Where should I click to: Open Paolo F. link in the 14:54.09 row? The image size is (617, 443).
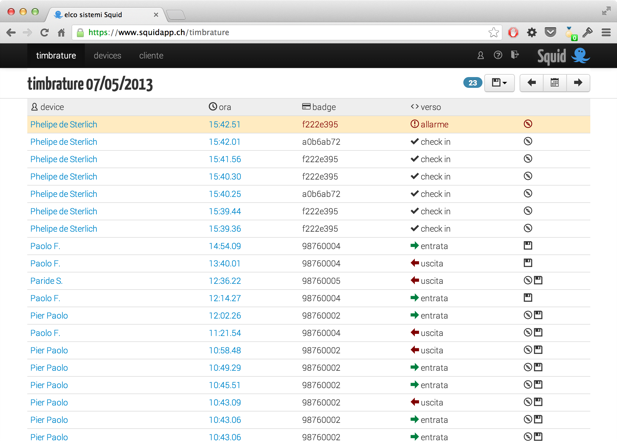point(45,246)
